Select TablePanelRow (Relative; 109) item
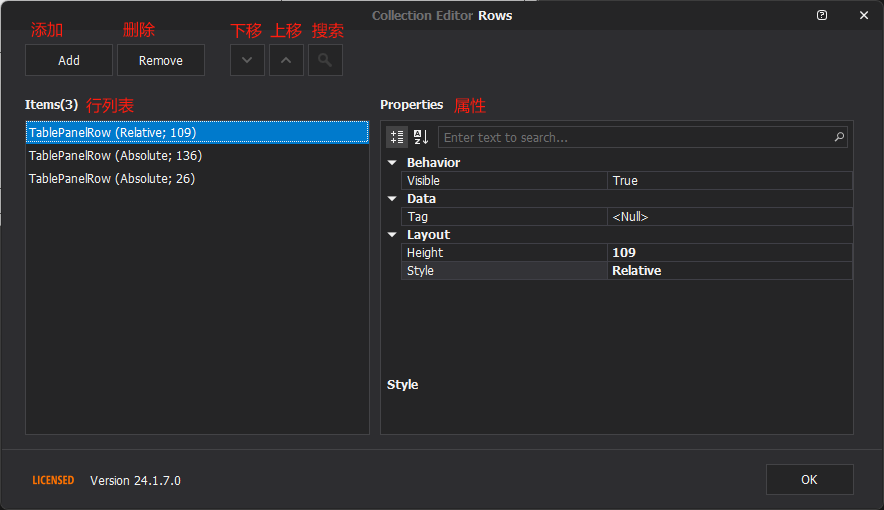This screenshot has width=884, height=510. (197, 132)
